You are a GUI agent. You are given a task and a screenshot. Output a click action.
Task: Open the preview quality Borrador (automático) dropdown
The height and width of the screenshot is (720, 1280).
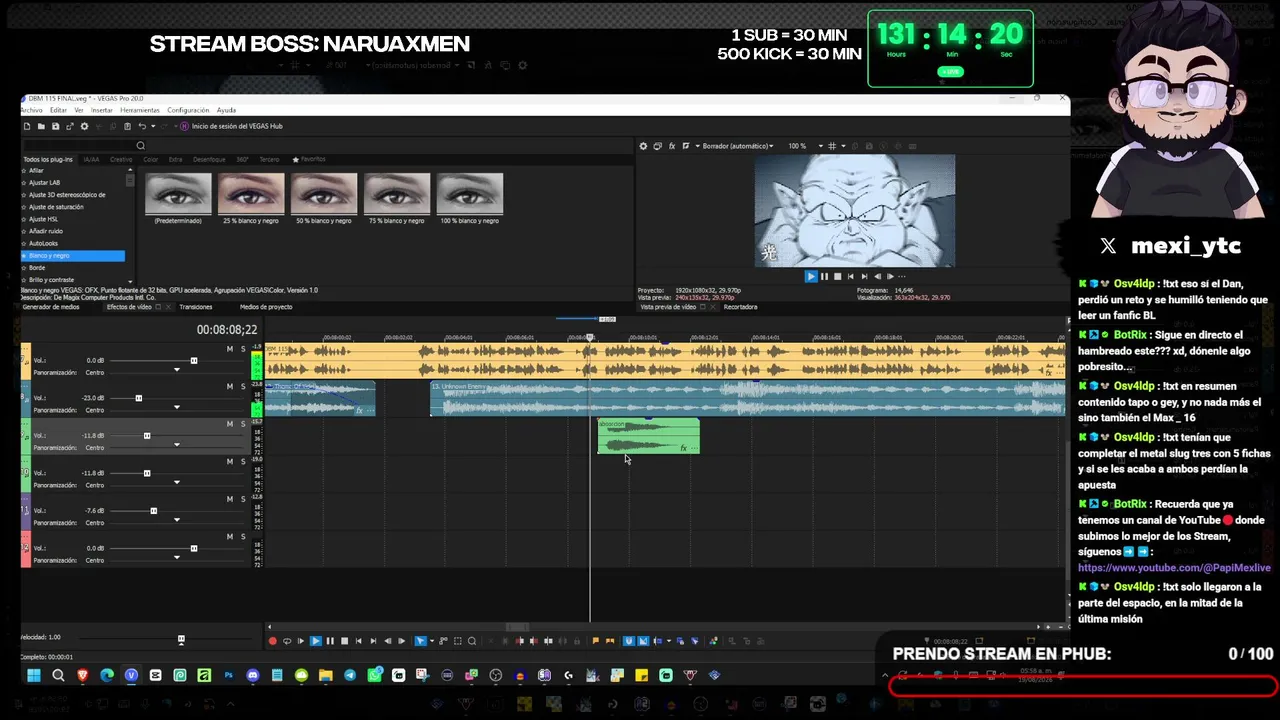click(738, 146)
